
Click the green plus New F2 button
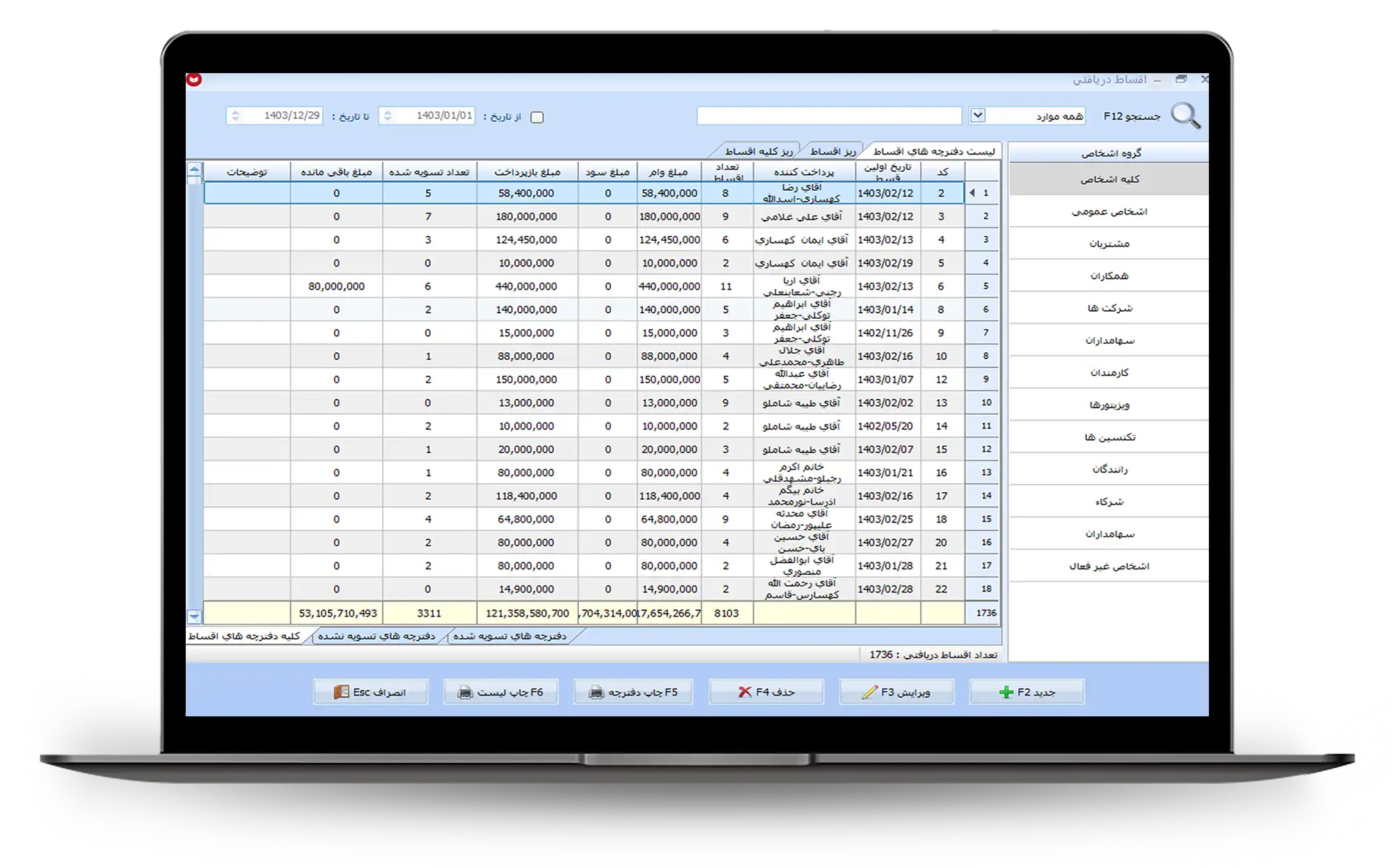point(1027,692)
